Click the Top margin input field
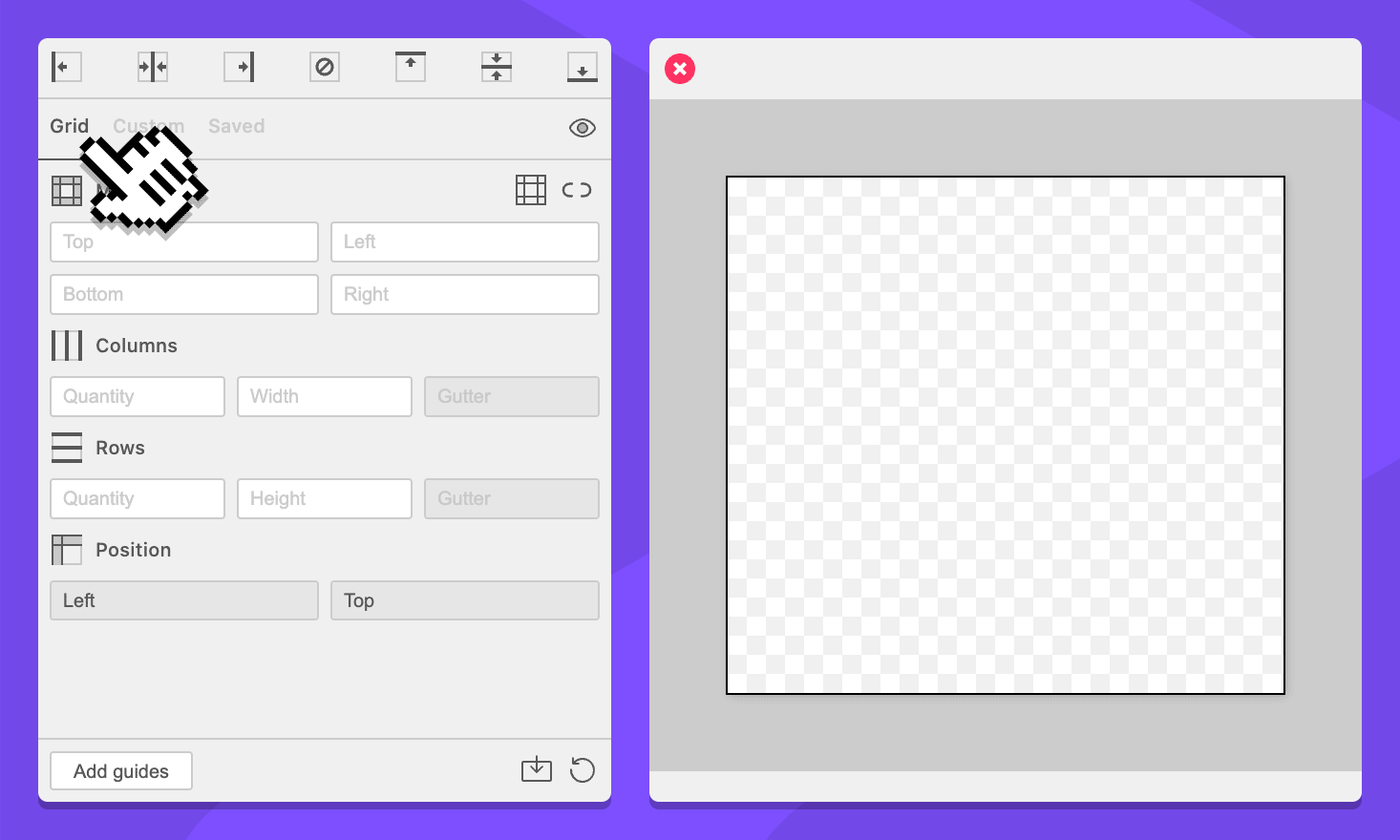The width and height of the screenshot is (1400, 840). (184, 242)
